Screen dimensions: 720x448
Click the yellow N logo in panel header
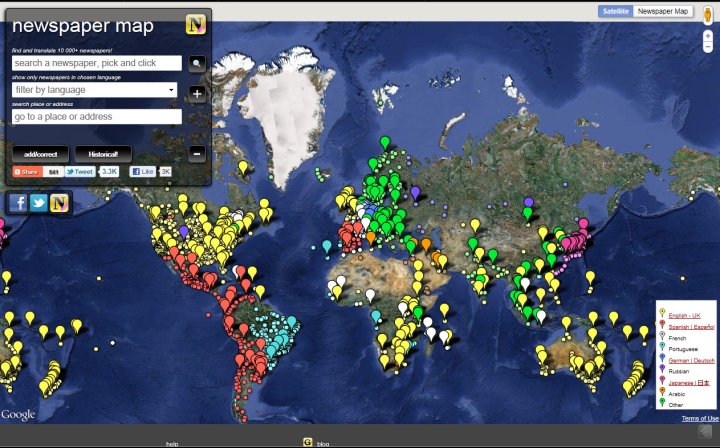click(196, 25)
